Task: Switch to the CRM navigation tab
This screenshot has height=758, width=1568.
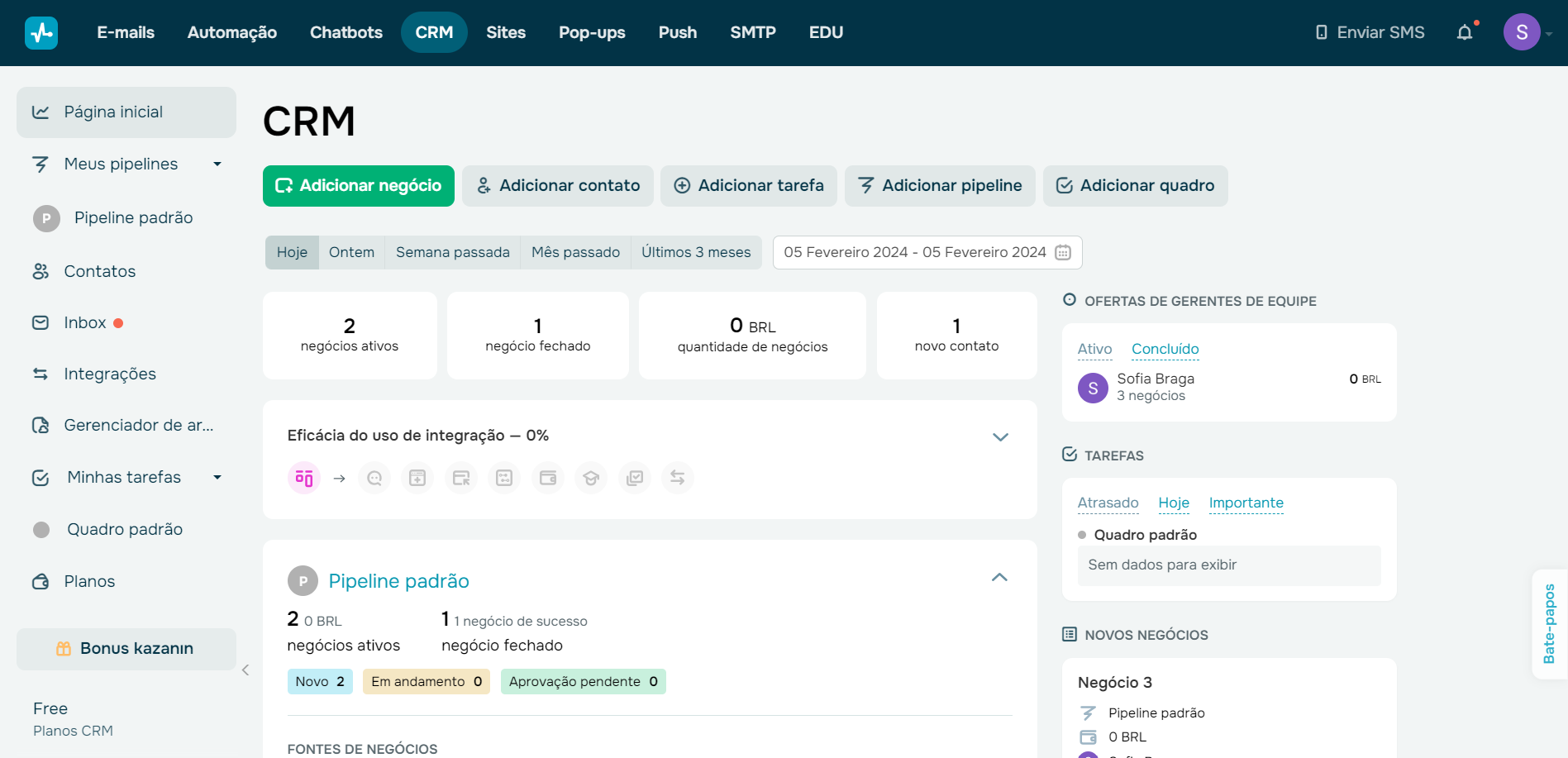Action: [434, 32]
